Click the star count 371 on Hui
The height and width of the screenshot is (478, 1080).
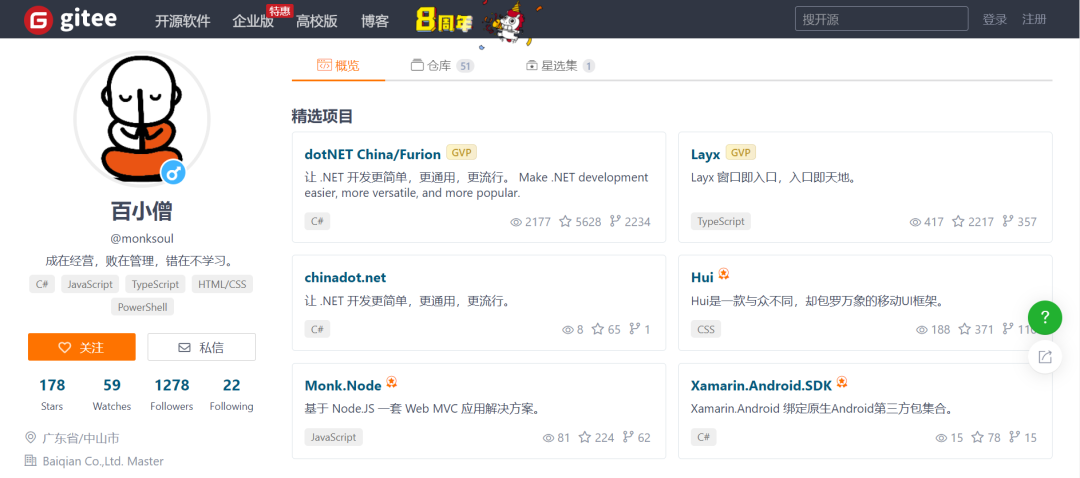[x=975, y=329]
